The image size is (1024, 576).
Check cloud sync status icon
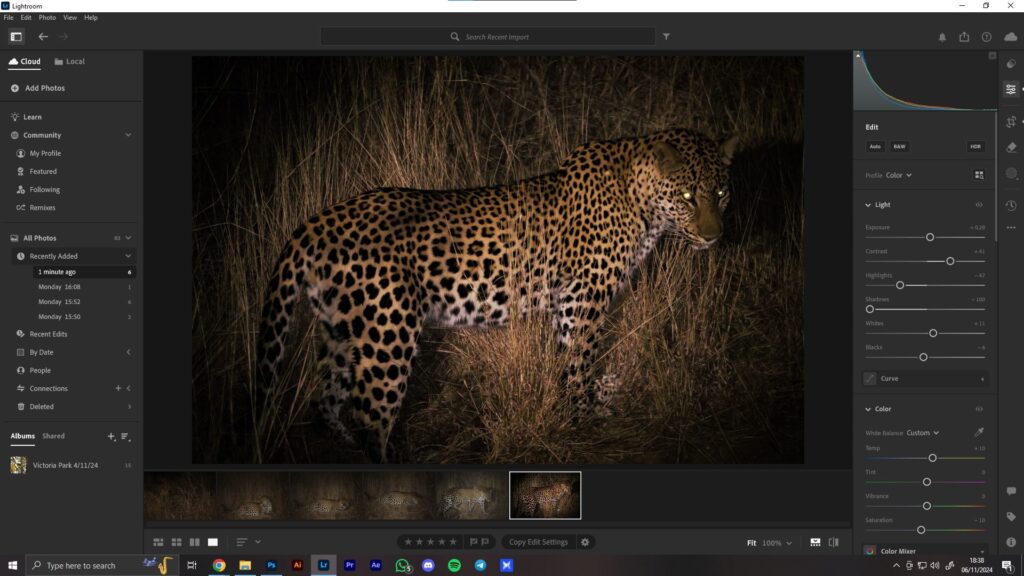(x=1011, y=37)
